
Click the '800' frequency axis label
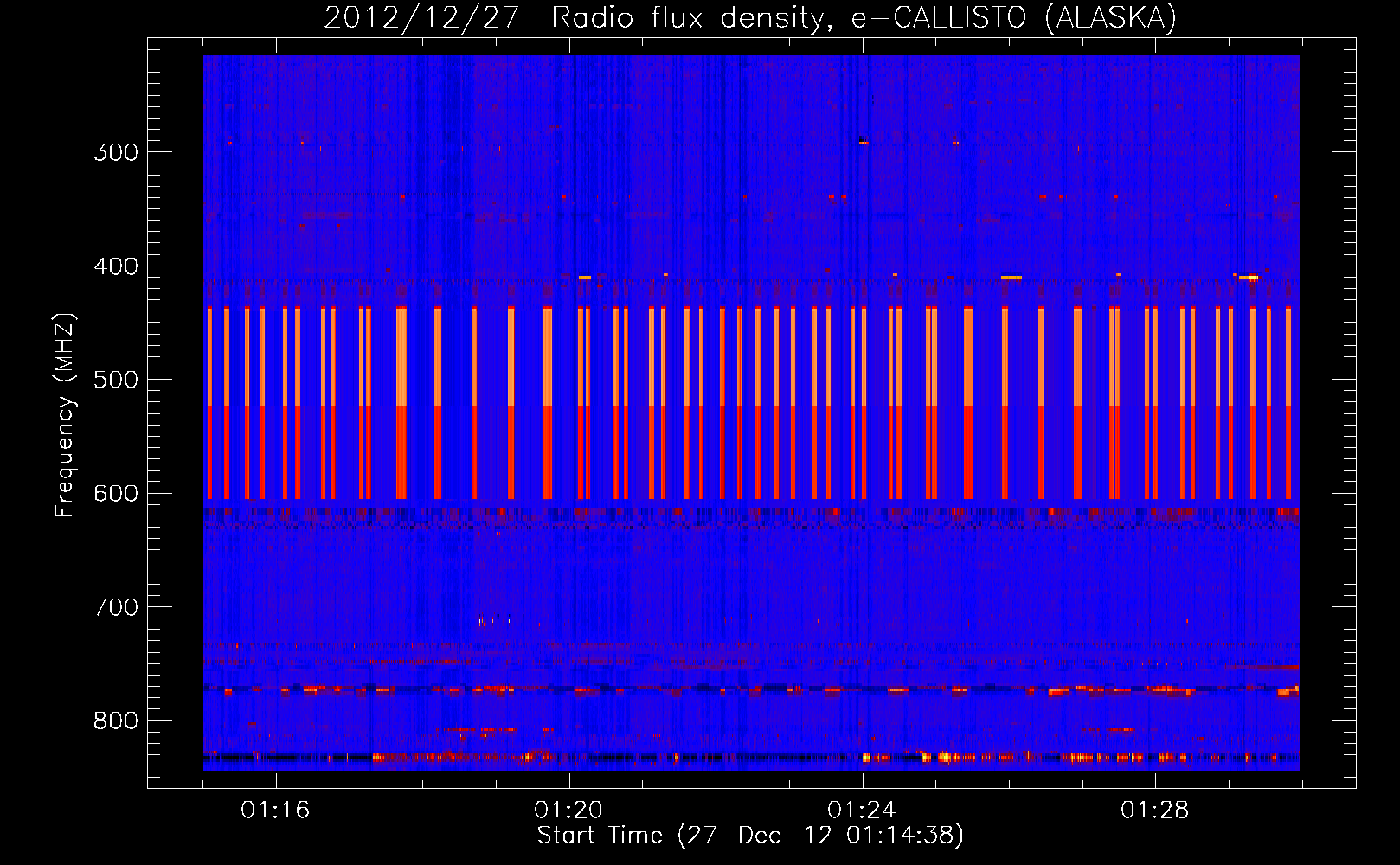click(x=116, y=721)
